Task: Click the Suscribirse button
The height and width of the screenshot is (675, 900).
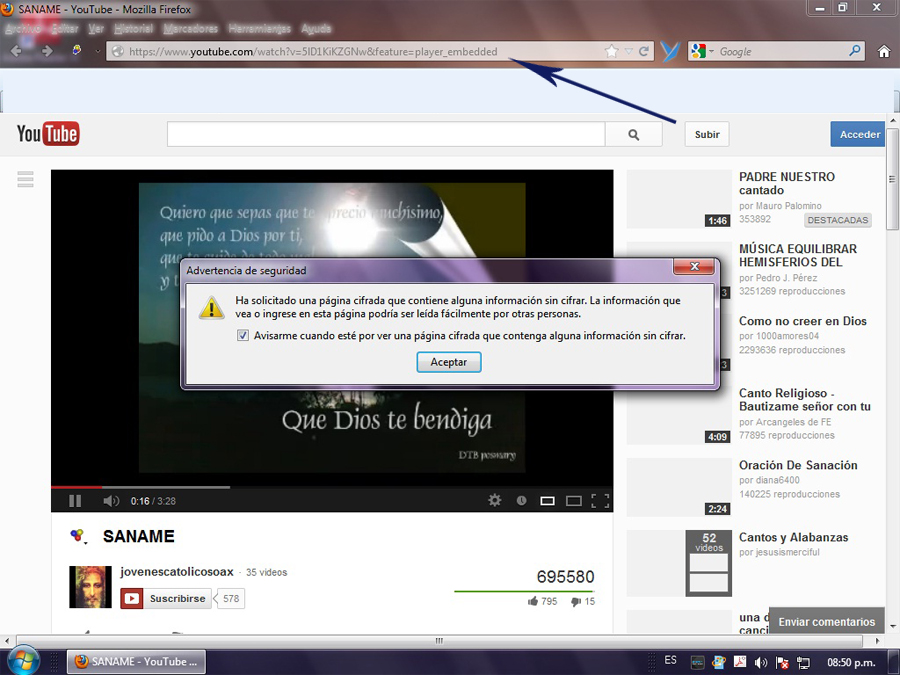Action: coord(166,599)
